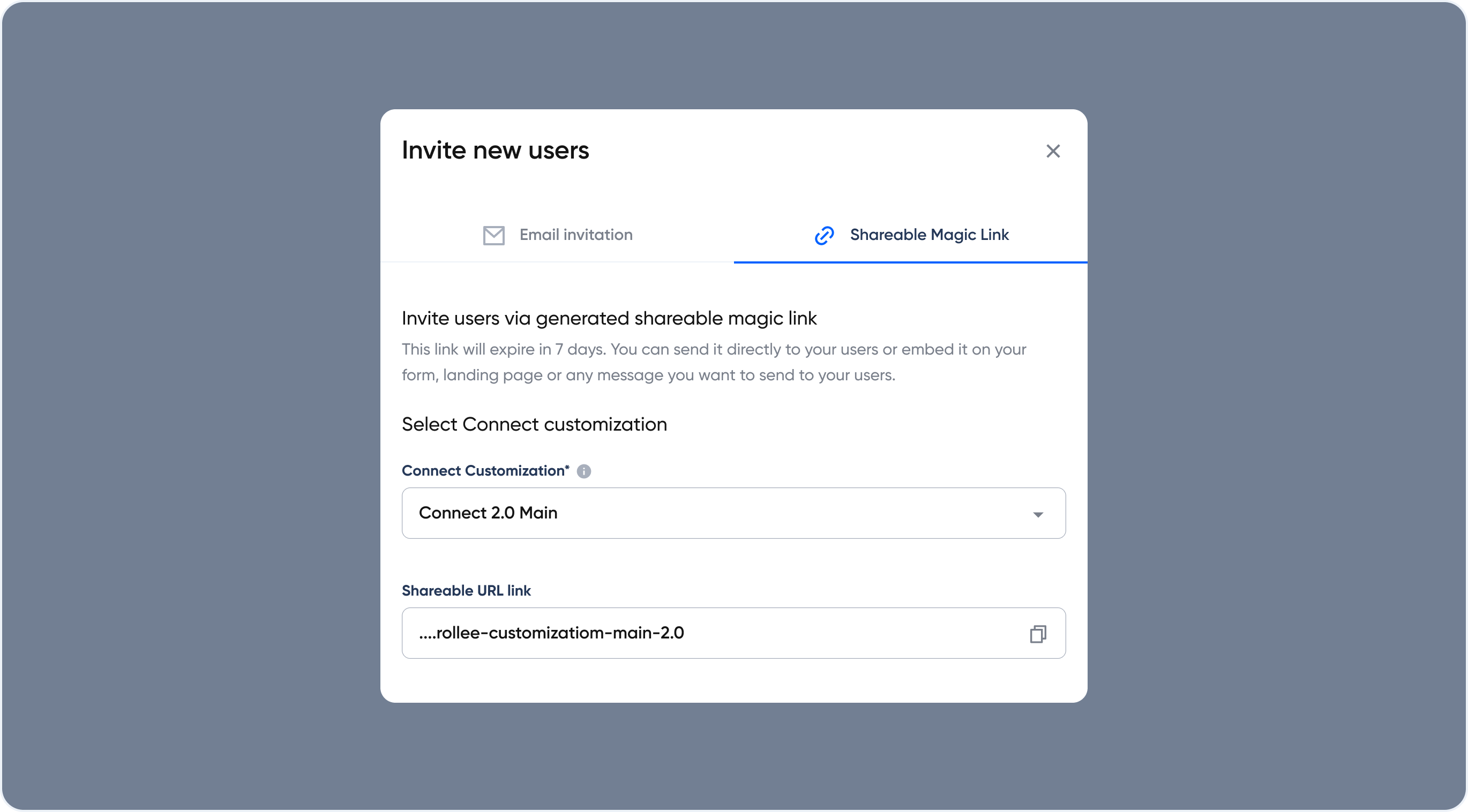Click the Select Connect customization heading

coord(534,425)
